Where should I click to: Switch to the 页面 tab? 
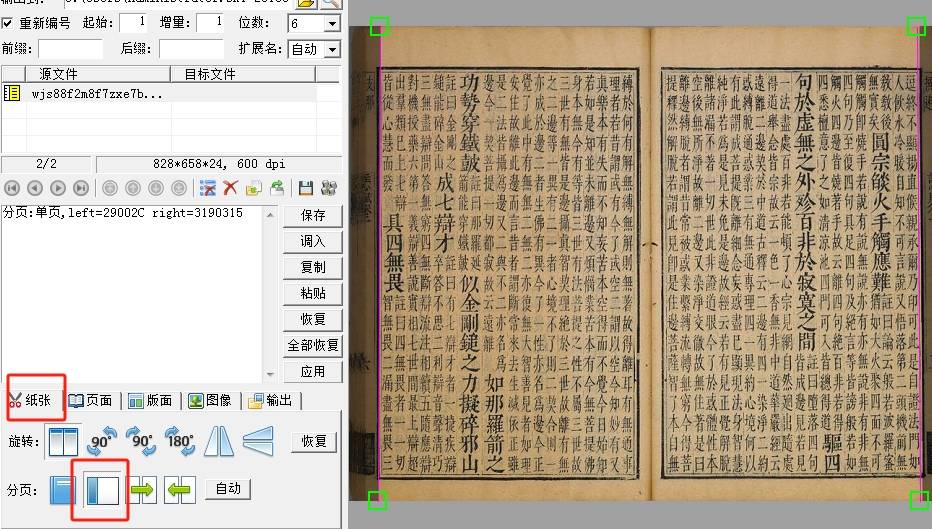[x=91, y=400]
